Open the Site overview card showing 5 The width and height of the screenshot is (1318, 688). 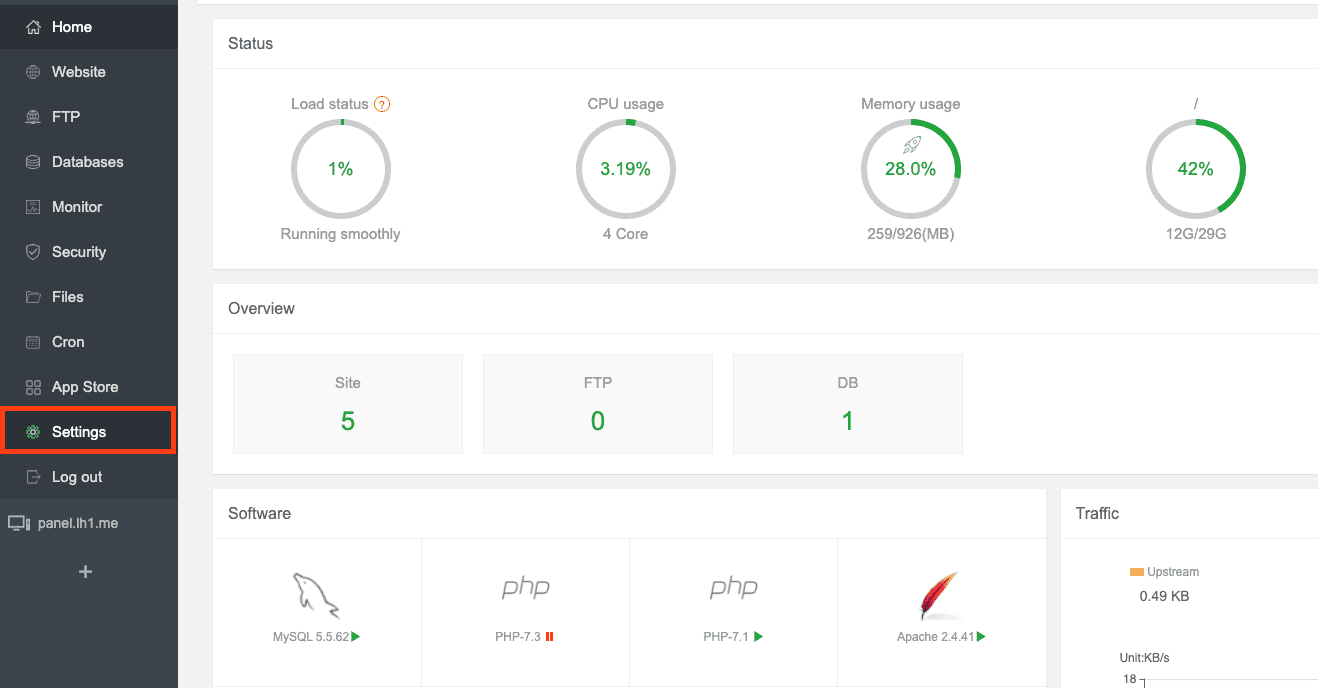pyautogui.click(x=348, y=404)
